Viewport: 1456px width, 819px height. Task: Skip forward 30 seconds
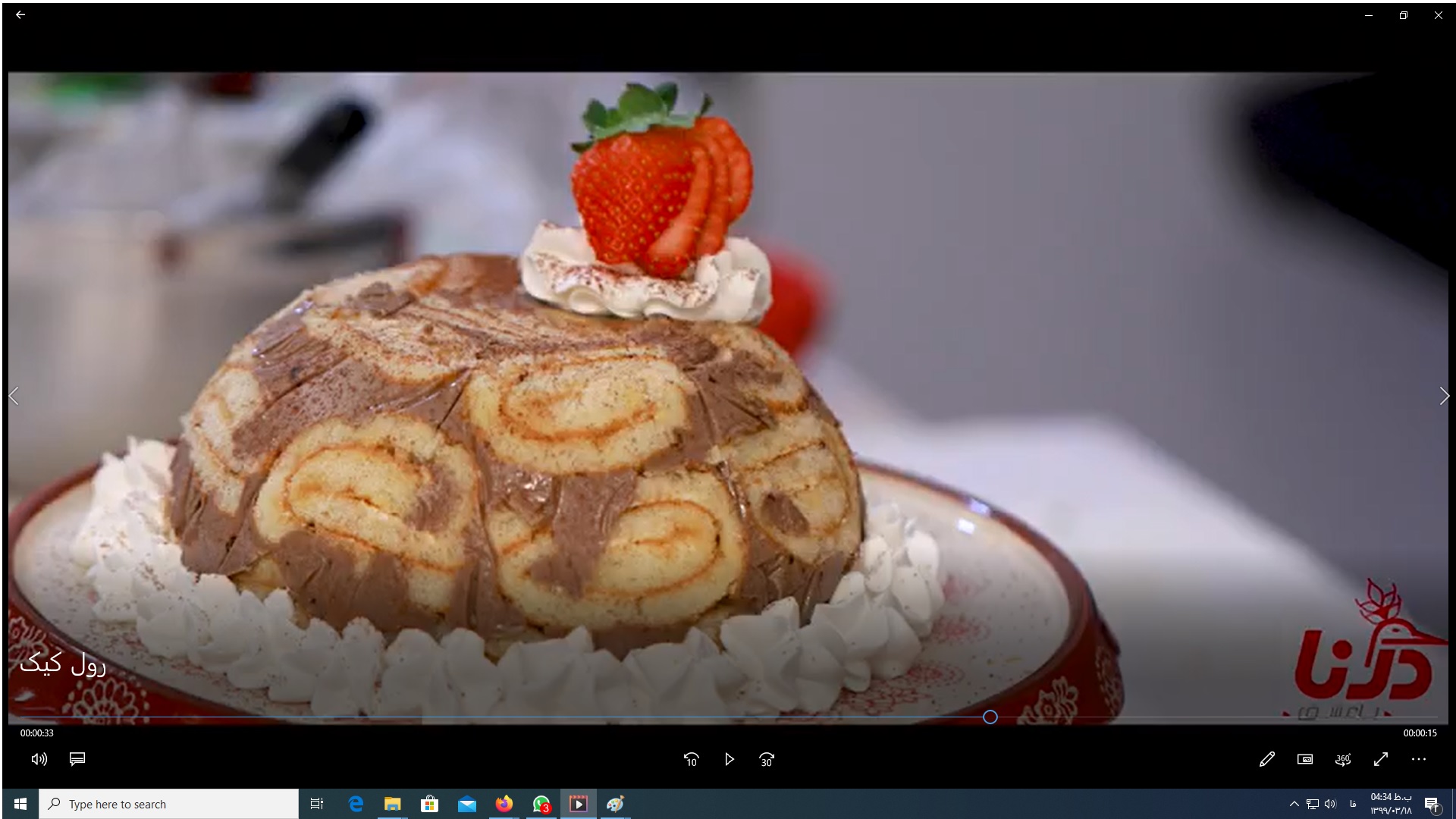(767, 759)
